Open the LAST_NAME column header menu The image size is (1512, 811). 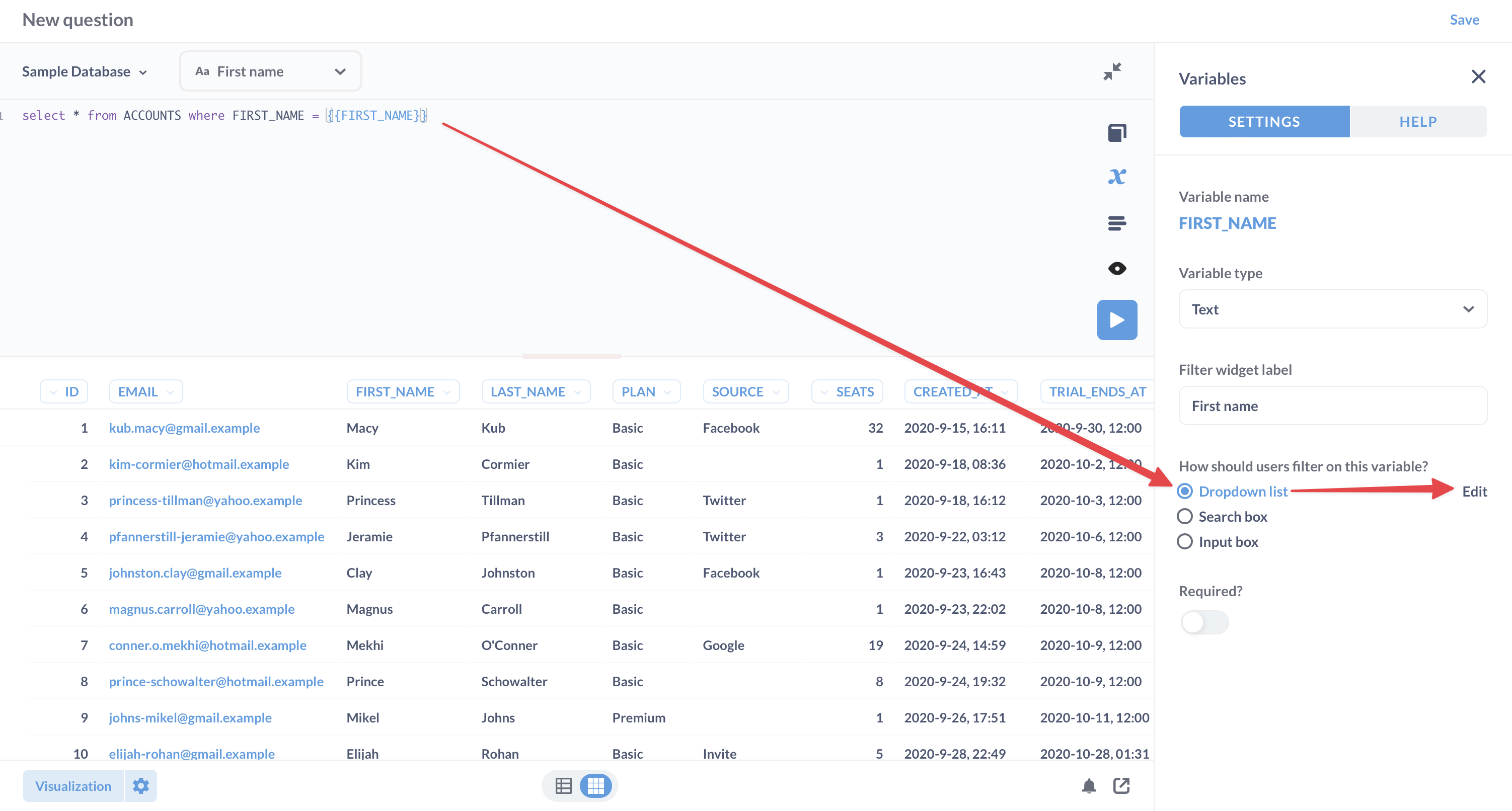[x=536, y=391]
